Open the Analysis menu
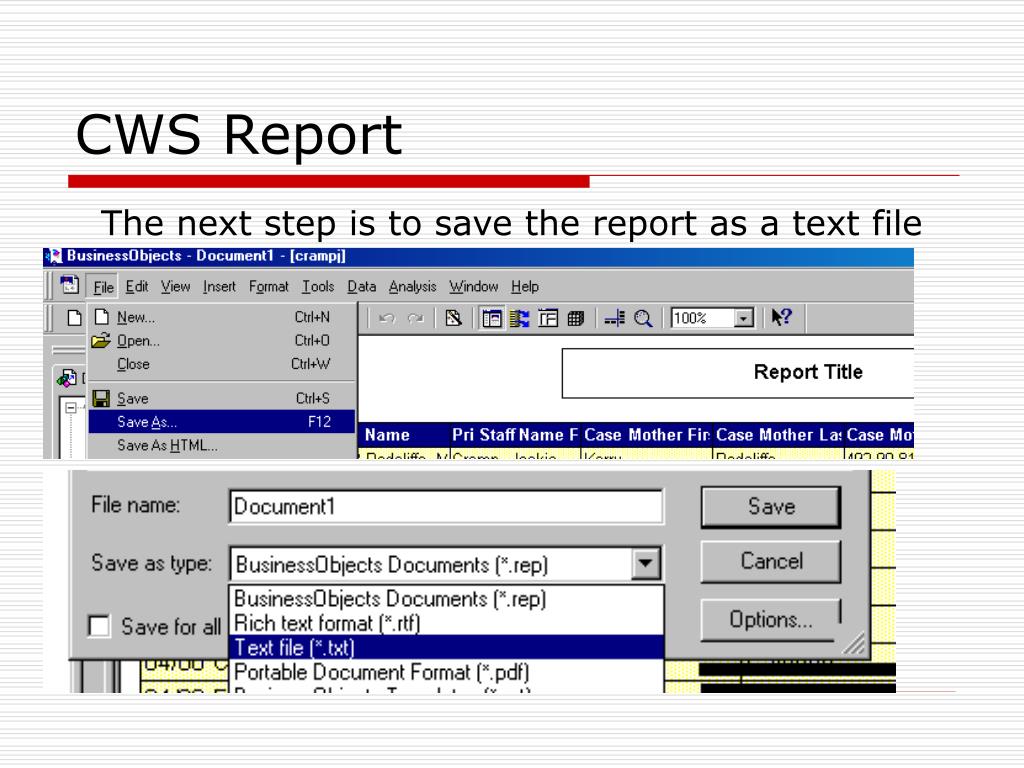The width and height of the screenshot is (1024, 768). pyautogui.click(x=412, y=287)
